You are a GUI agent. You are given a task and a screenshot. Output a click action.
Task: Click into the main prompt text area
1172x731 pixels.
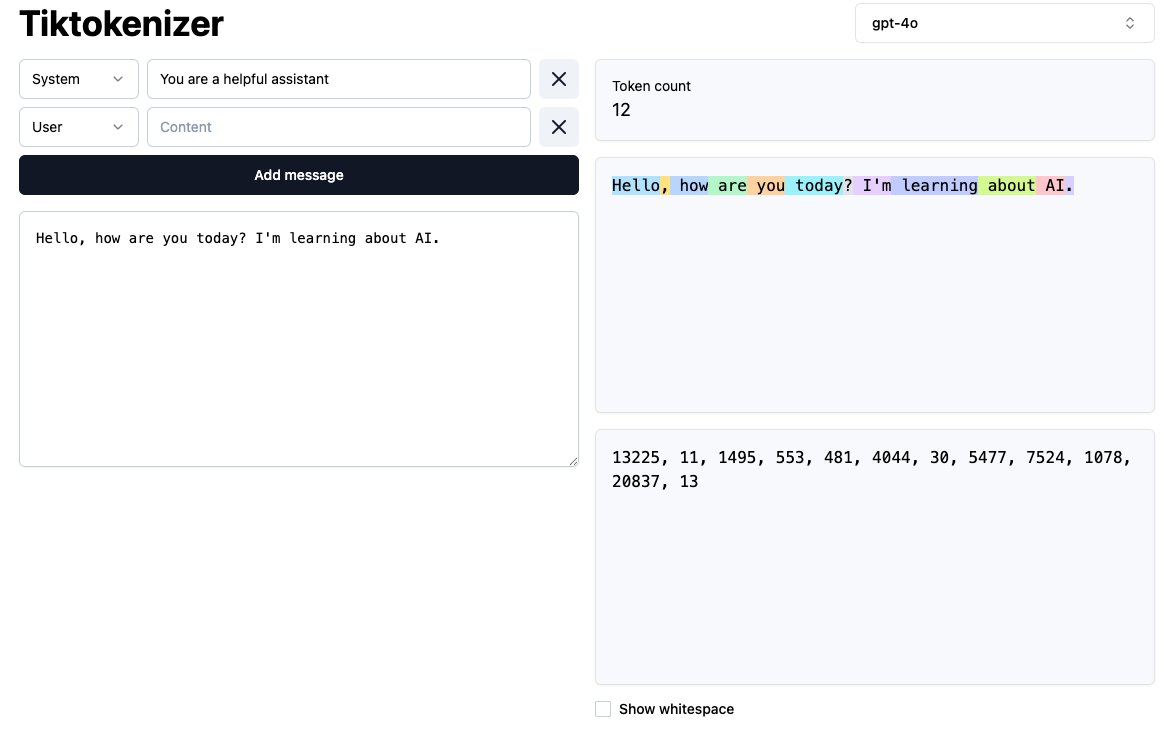[x=298, y=340]
